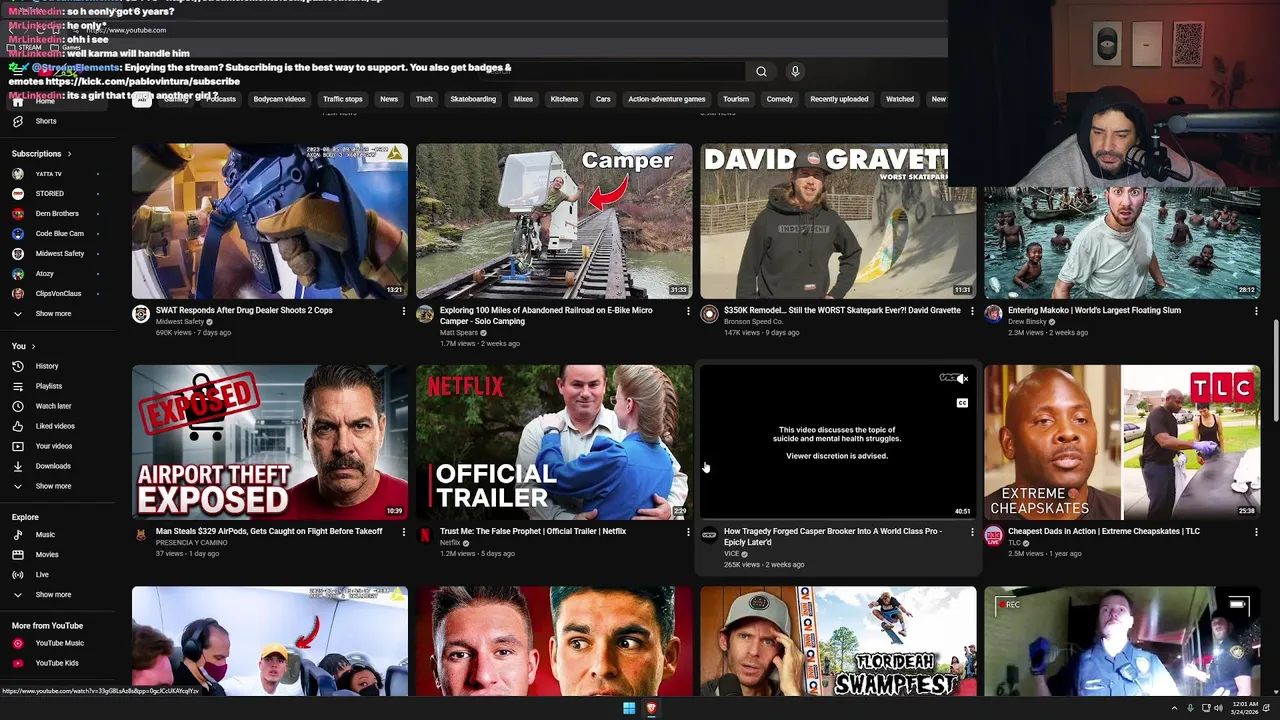1280x720 pixels.
Task: Expand the You section header
Action: (x=24, y=346)
